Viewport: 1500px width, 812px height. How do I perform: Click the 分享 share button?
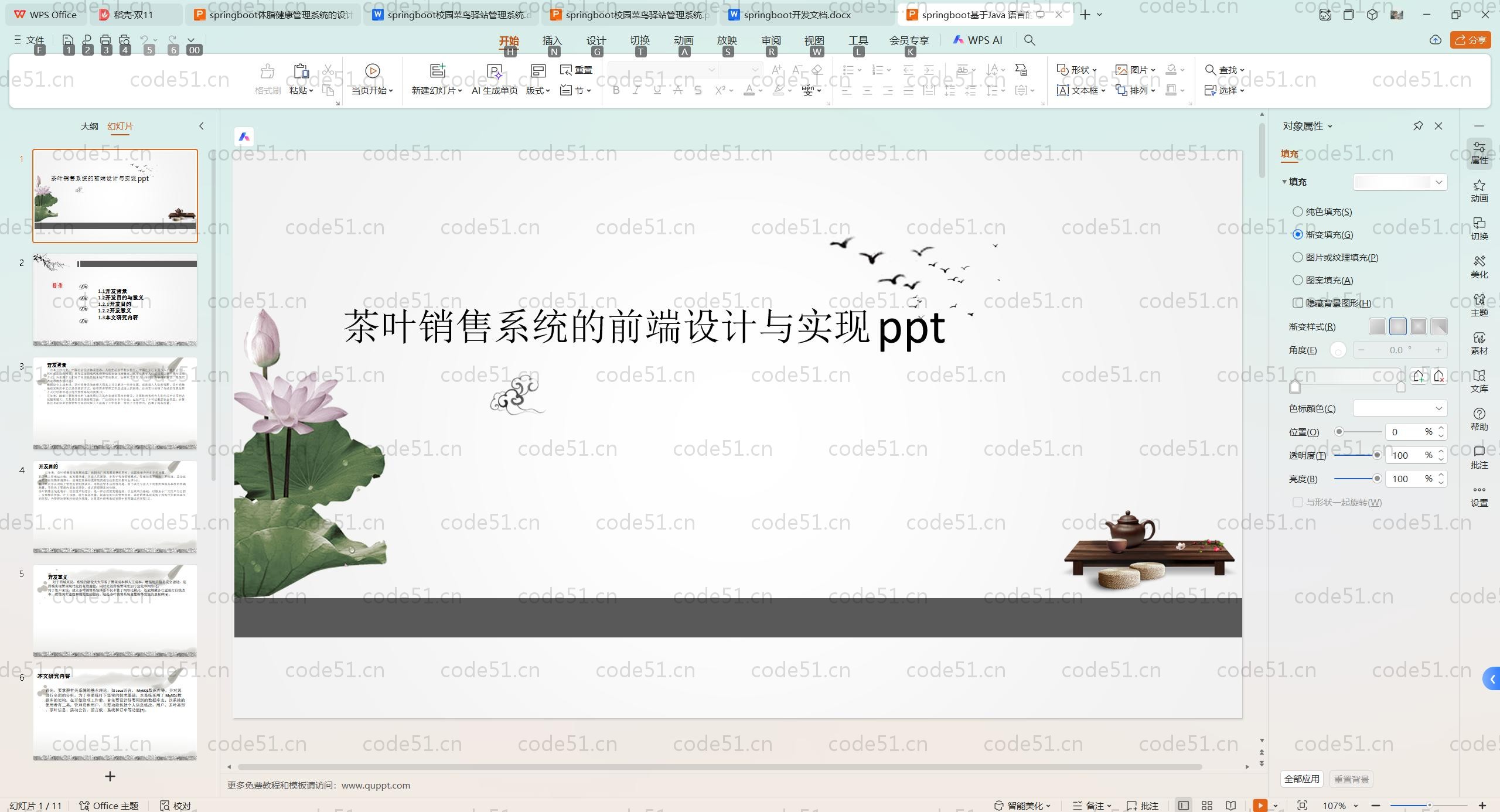pyautogui.click(x=1471, y=40)
